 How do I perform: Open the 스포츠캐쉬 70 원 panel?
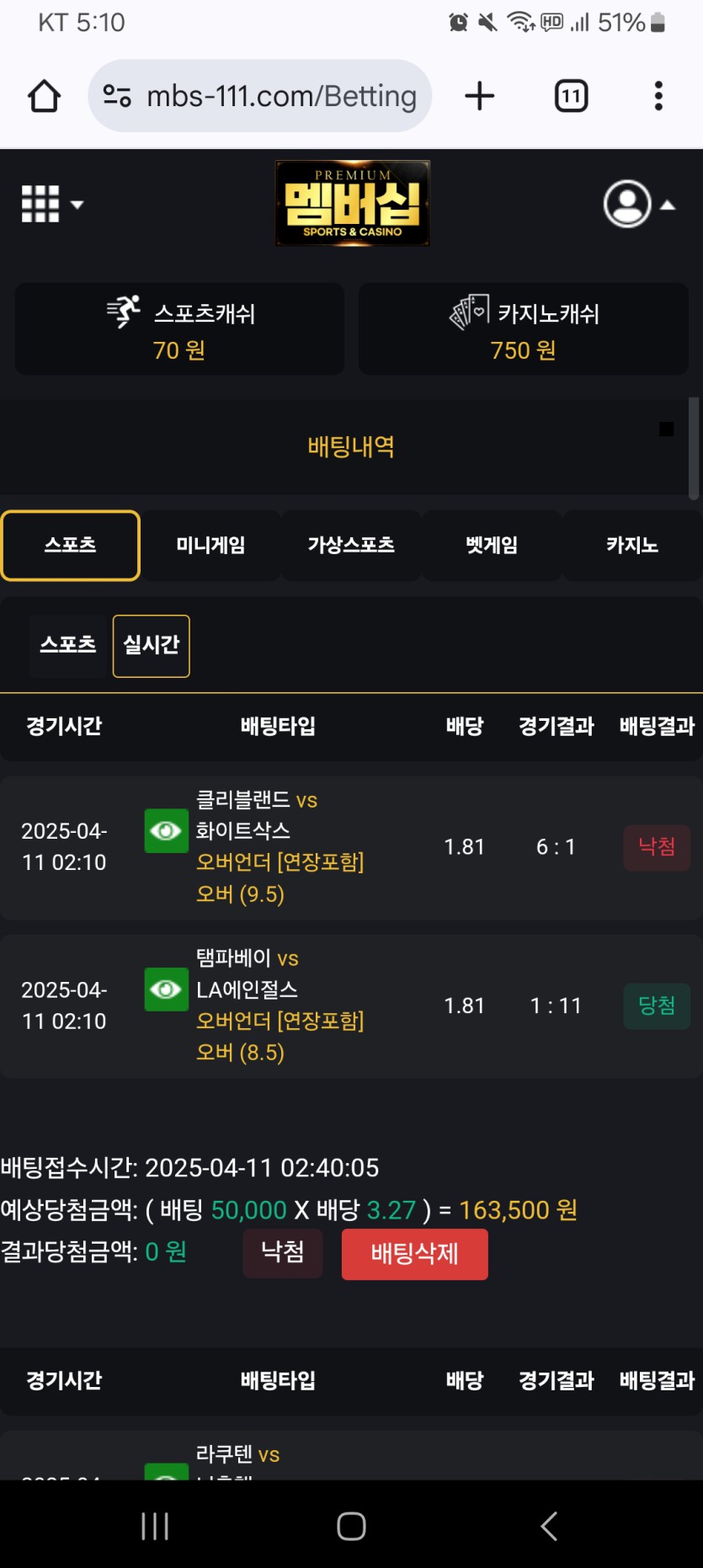click(179, 328)
